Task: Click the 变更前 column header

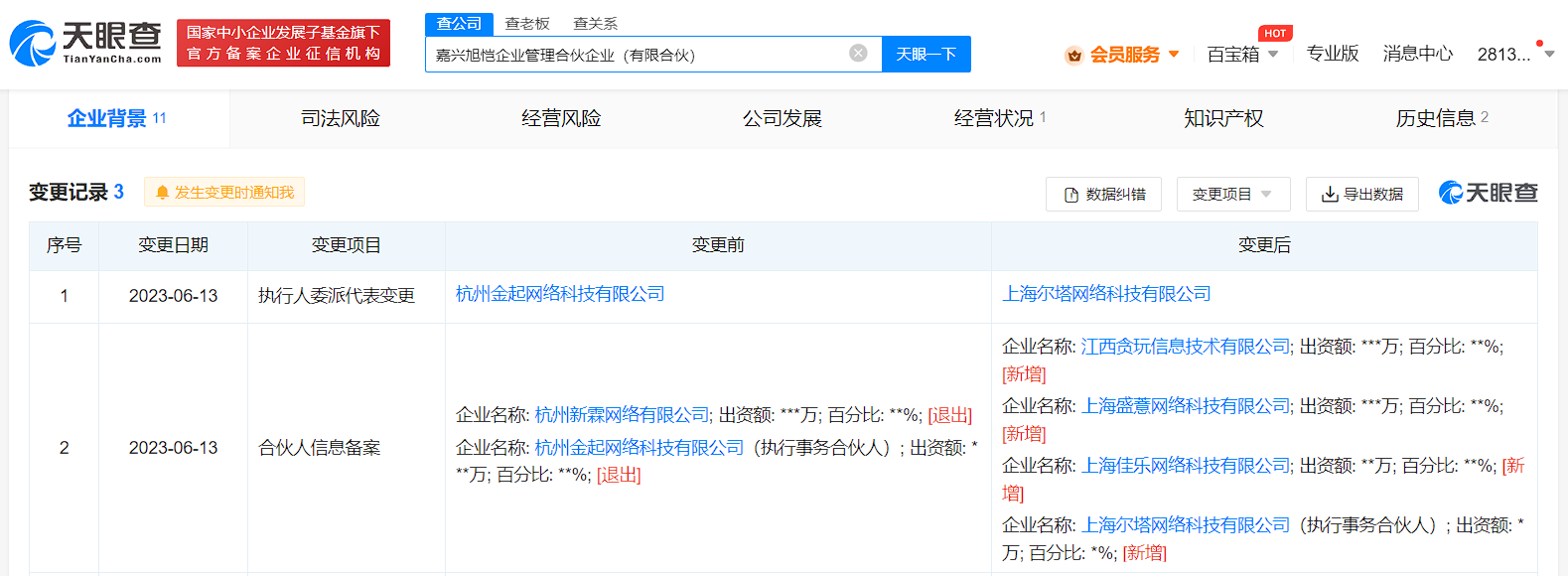Action: coord(718,245)
